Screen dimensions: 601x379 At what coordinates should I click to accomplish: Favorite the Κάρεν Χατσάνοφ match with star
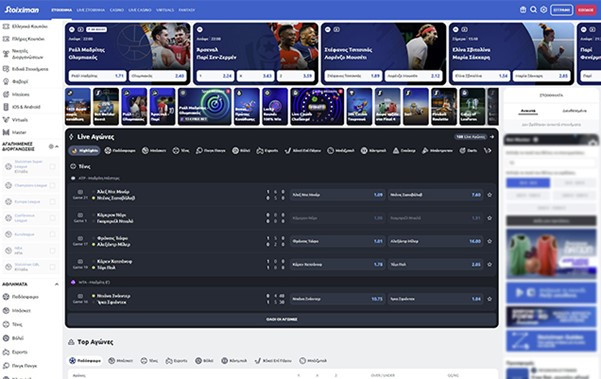pyautogui.click(x=489, y=264)
